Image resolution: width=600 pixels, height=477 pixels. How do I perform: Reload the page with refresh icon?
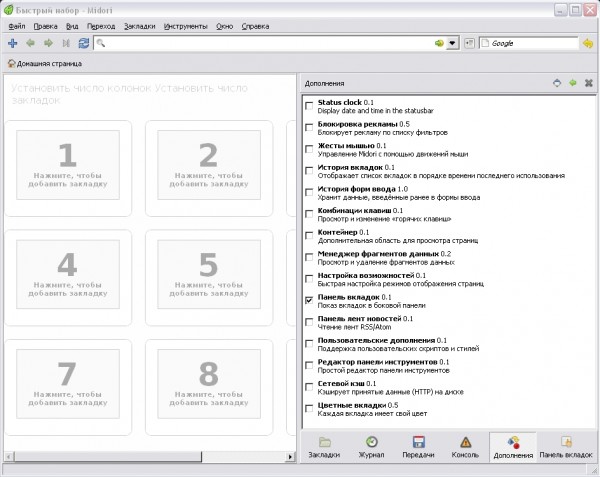click(x=83, y=43)
